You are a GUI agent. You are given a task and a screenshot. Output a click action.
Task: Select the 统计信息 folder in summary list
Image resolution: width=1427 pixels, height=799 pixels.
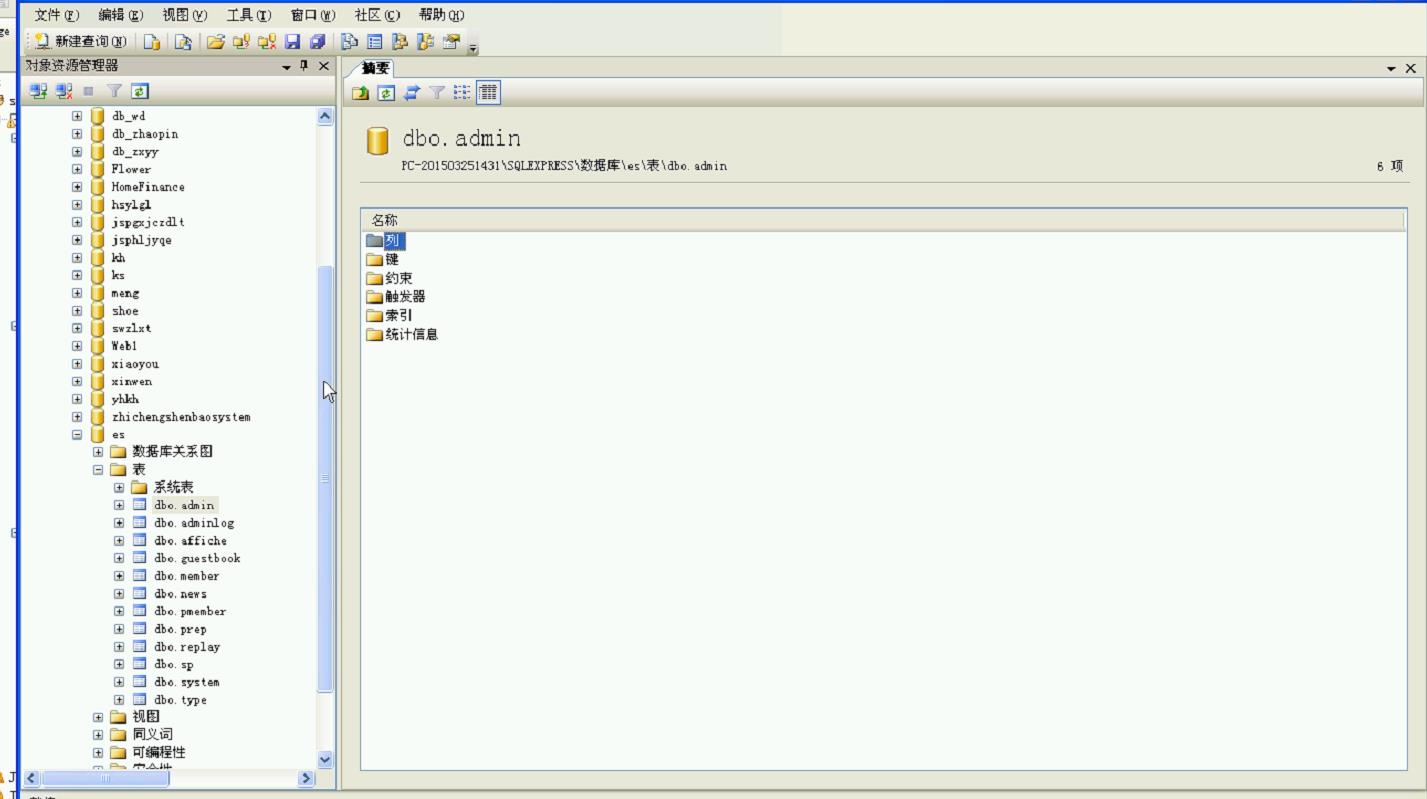(402, 334)
